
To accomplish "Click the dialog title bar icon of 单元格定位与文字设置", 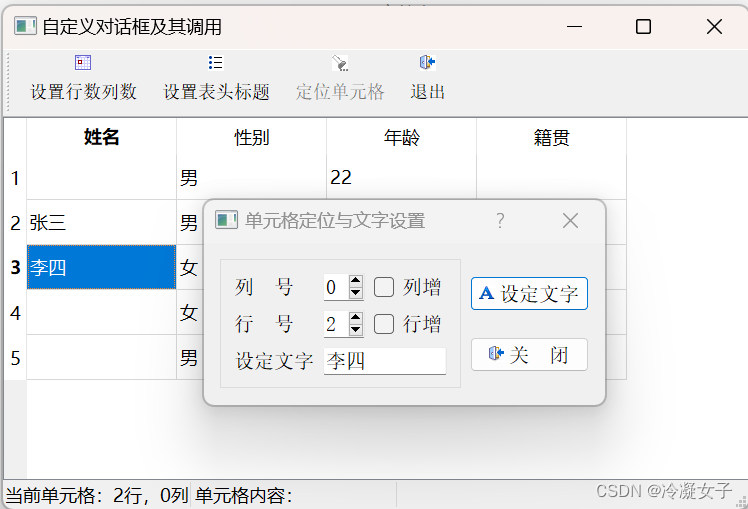I will click(x=227, y=220).
